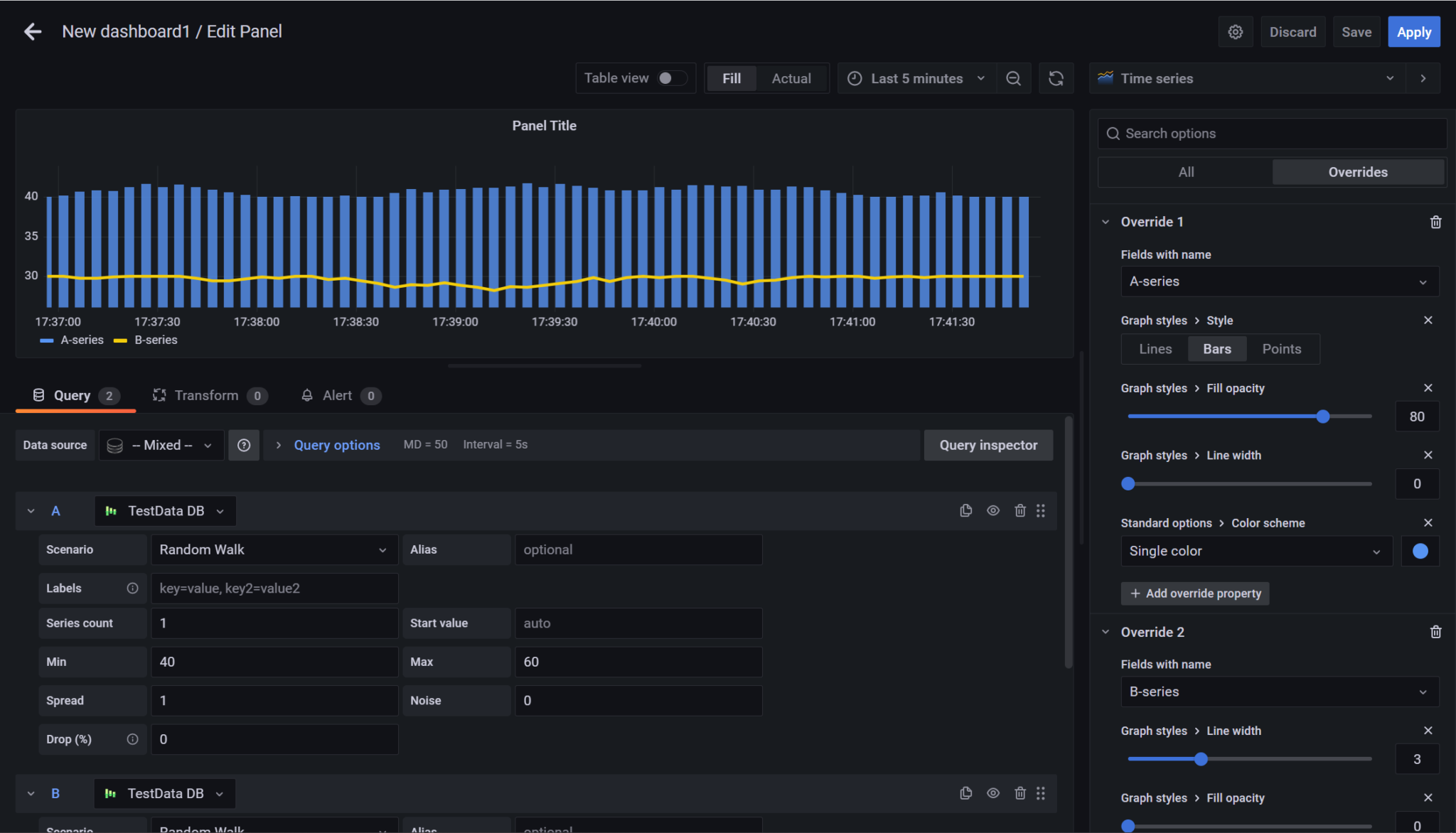The height and width of the screenshot is (833, 1456).
Task: Click the blue single color swatch
Action: click(x=1420, y=550)
